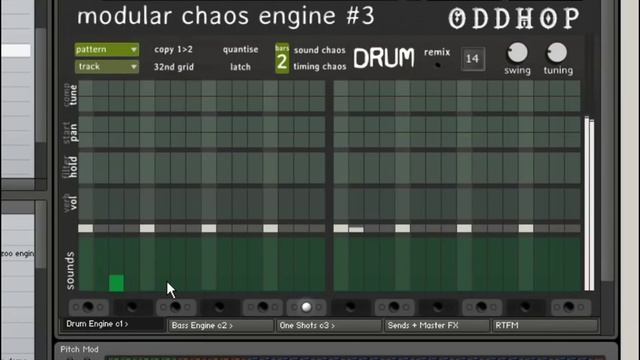Click the copy 1>2 button
The image size is (640, 360).
point(173,49)
